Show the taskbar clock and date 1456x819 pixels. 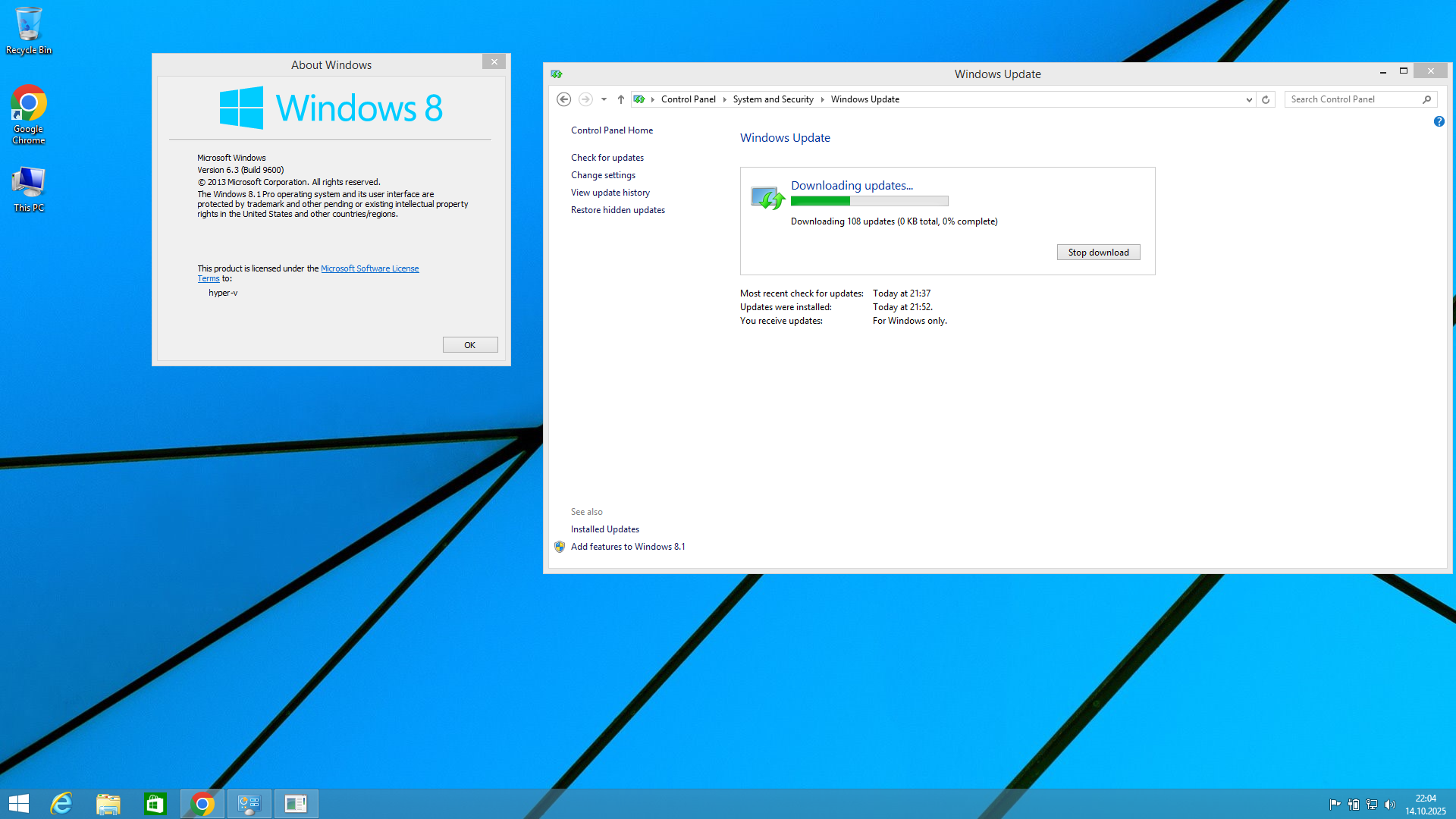click(1426, 805)
